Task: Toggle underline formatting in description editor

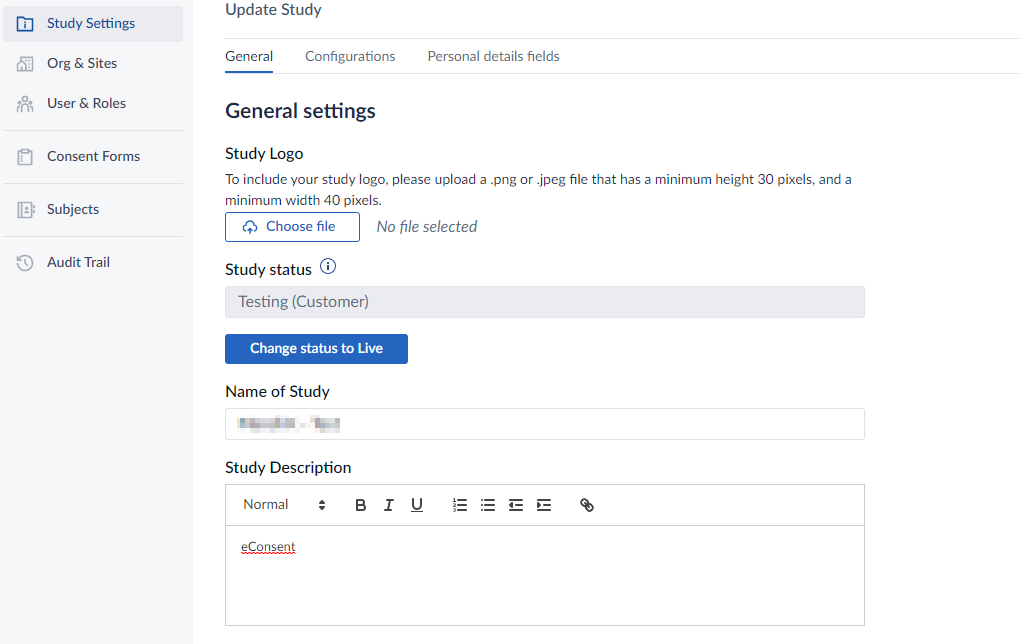Action: [x=417, y=505]
